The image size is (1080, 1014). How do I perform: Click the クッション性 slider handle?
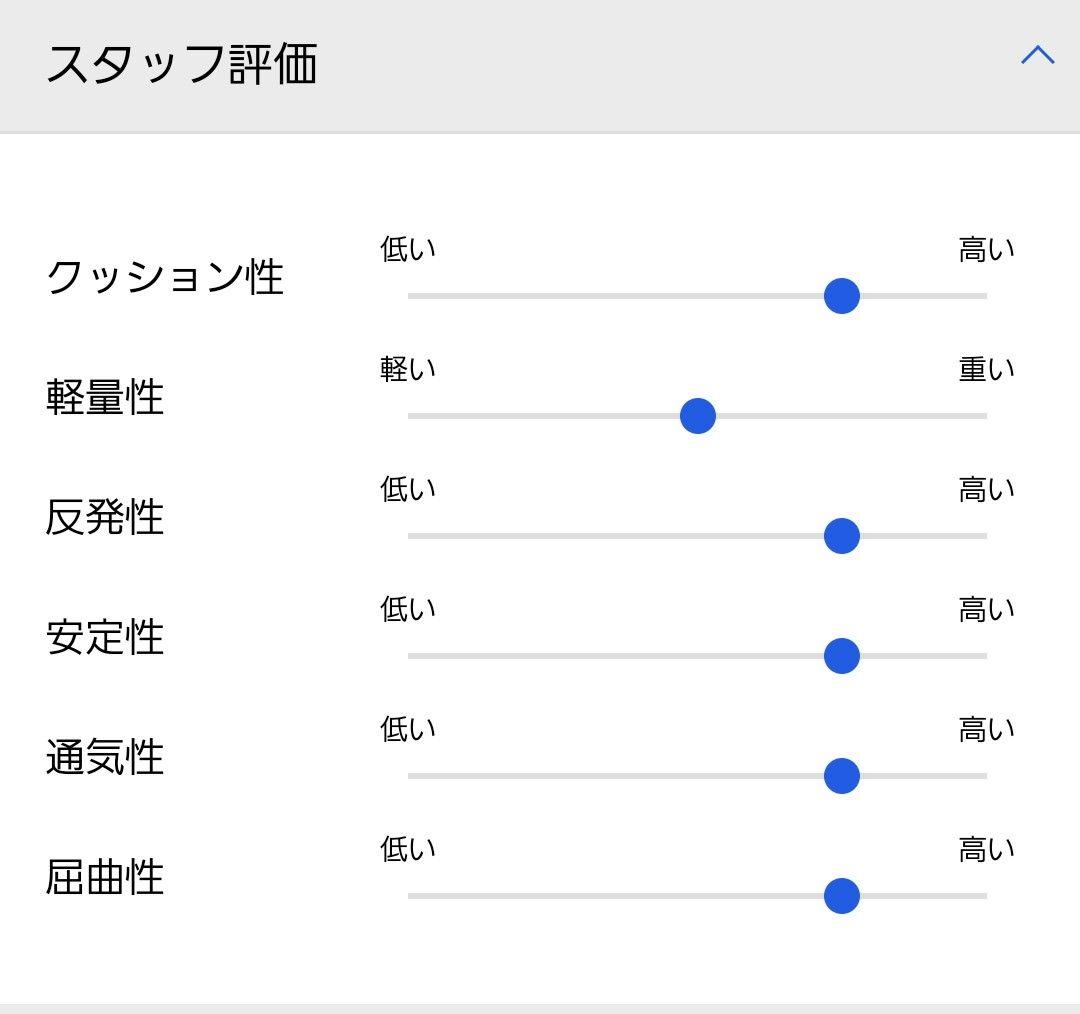(x=841, y=296)
